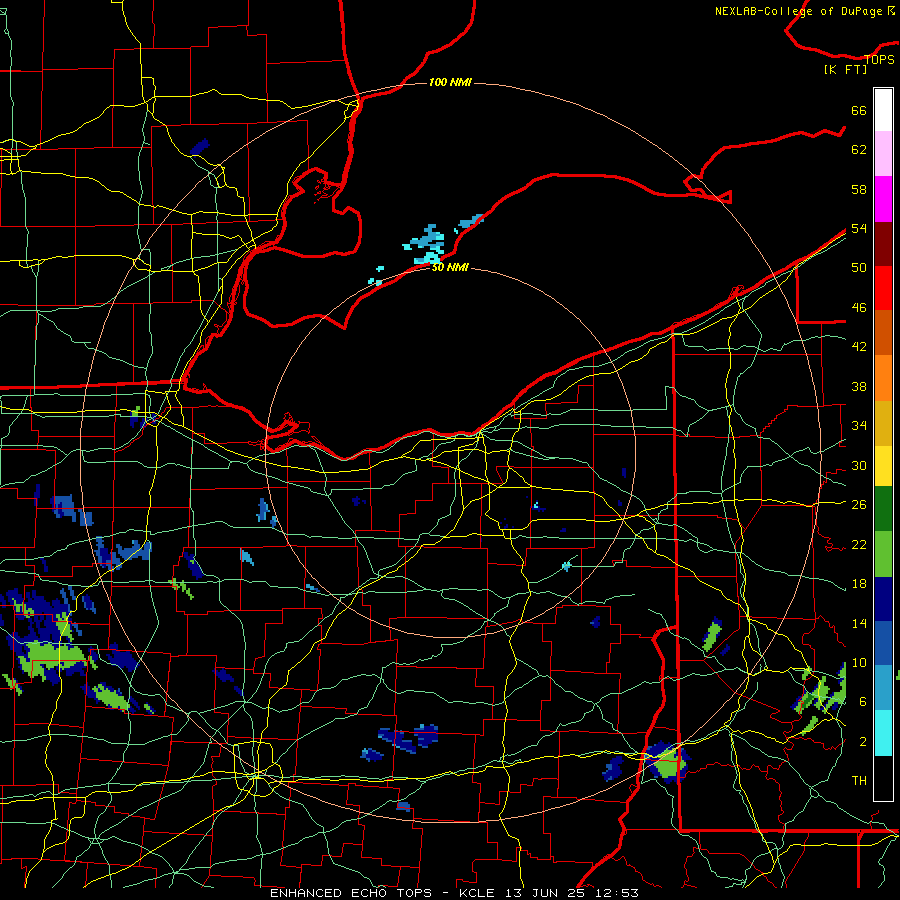Select the bright yellow legend swatch

click(x=883, y=465)
